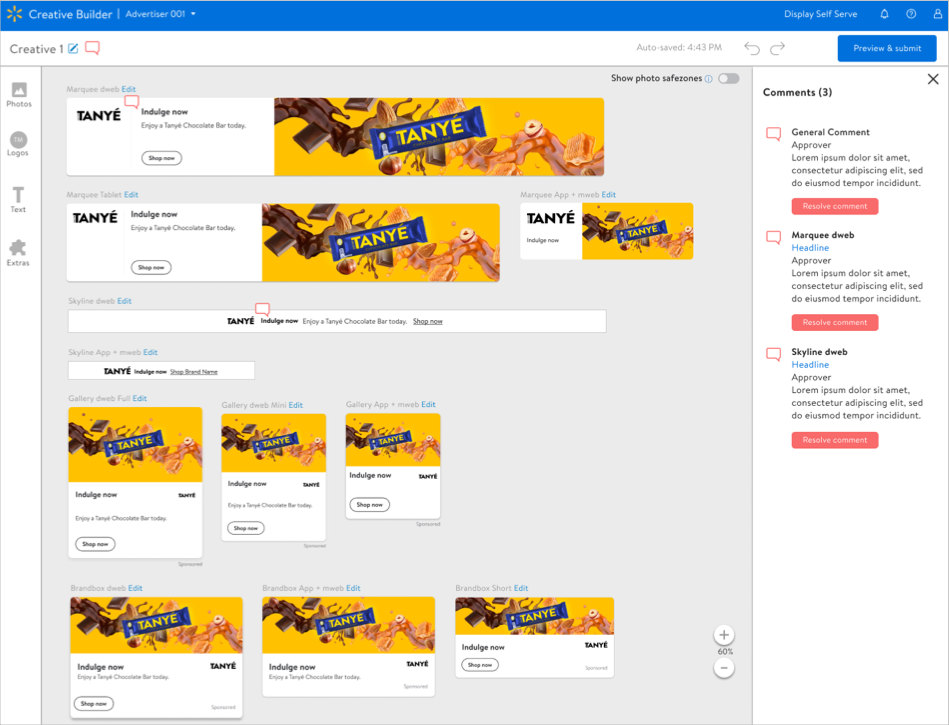This screenshot has width=949, height=725.
Task: Zoom out with the minus button
Action: [724, 668]
